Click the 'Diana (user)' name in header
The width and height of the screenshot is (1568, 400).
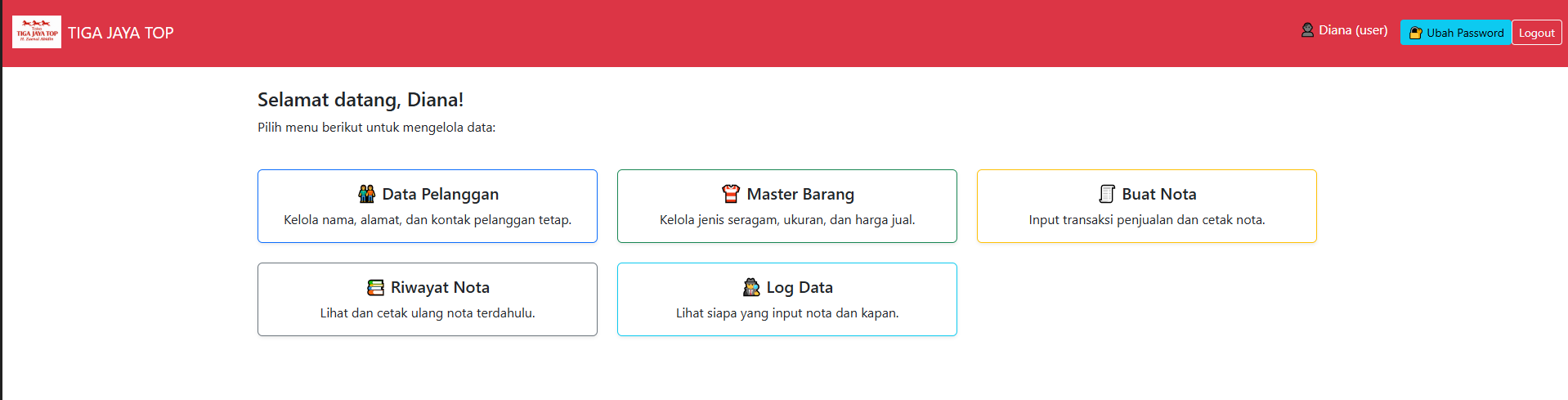click(x=1353, y=30)
